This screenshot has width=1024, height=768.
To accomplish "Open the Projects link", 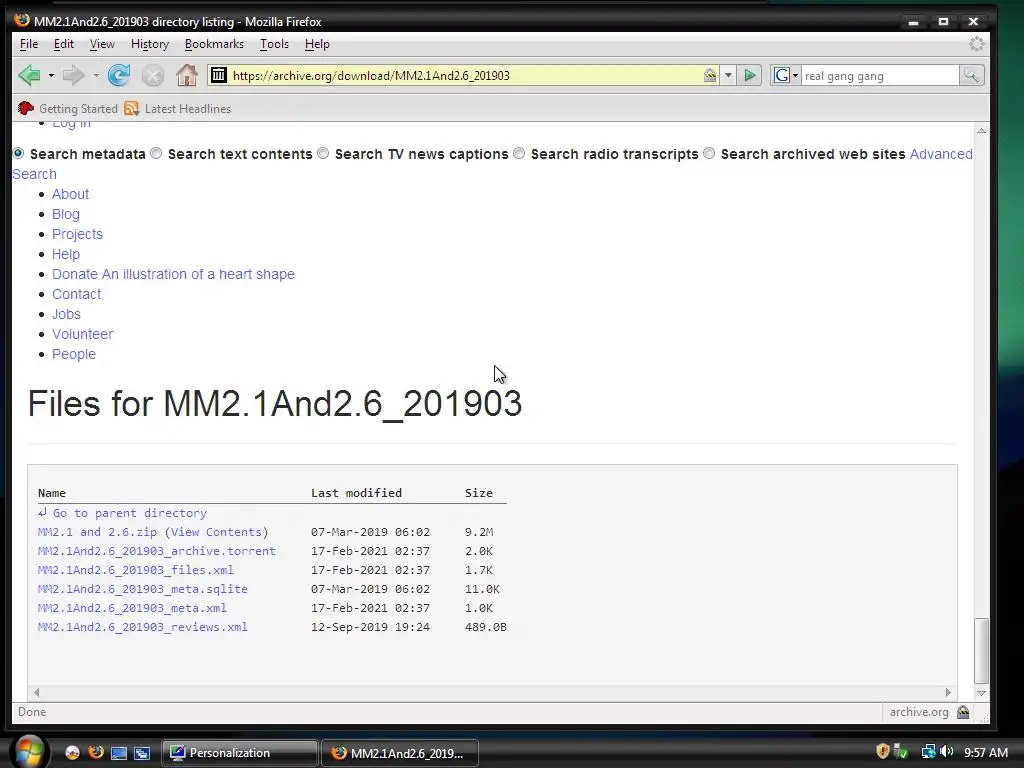I will pos(77,234).
